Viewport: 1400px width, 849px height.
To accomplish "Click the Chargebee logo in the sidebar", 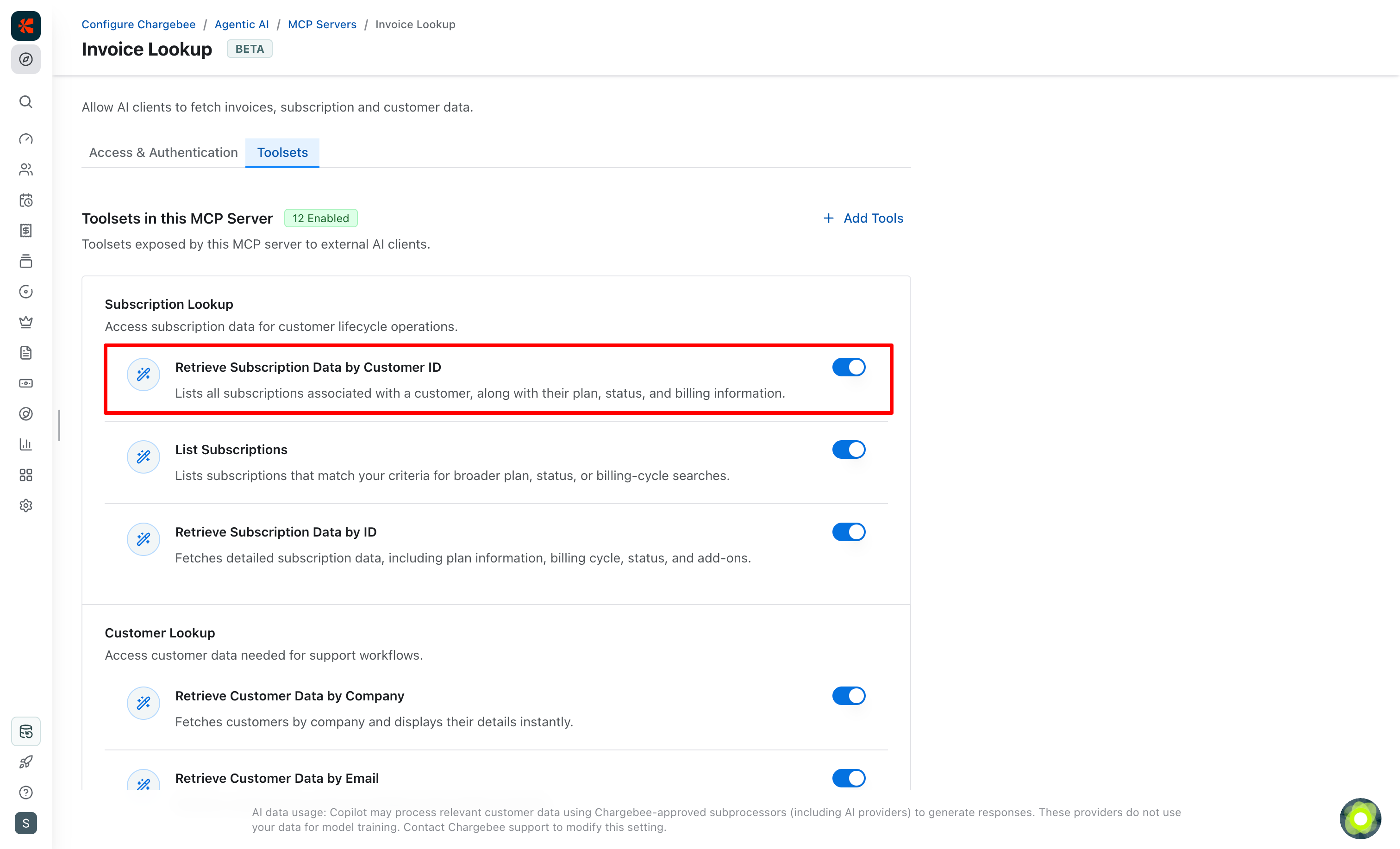I will [25, 25].
